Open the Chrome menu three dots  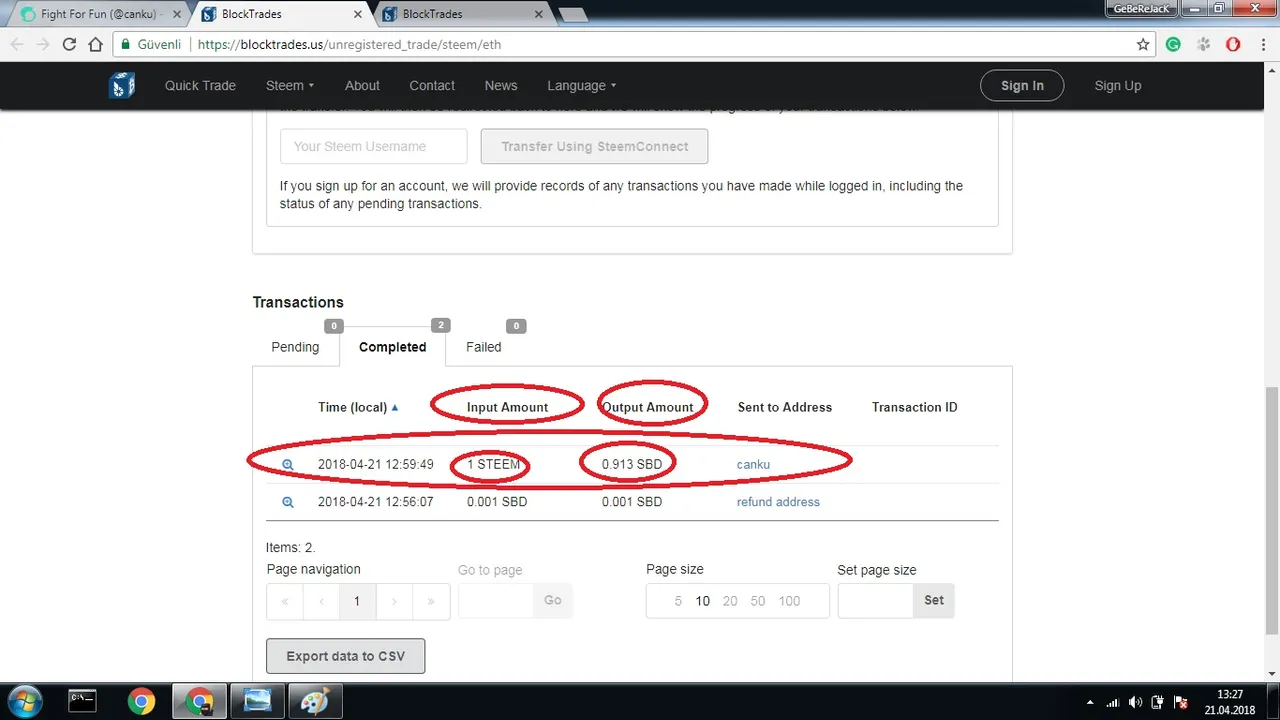(1262, 45)
